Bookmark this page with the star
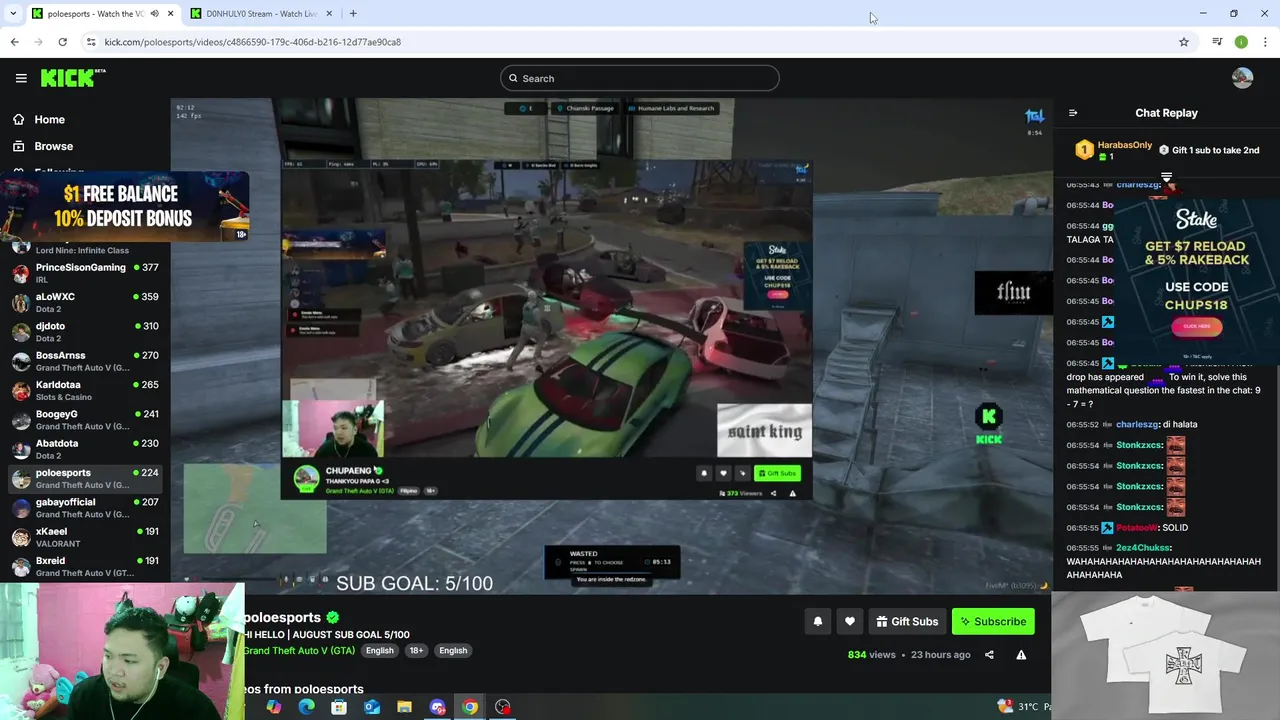This screenshot has height=720, width=1280. [x=1184, y=42]
